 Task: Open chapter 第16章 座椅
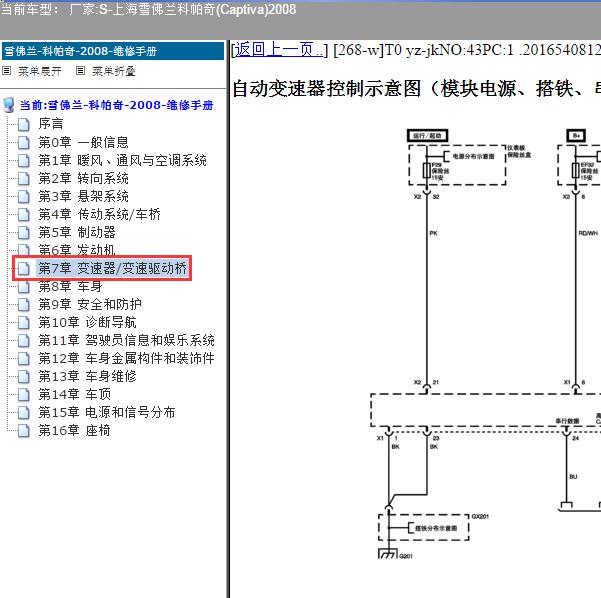tap(74, 430)
